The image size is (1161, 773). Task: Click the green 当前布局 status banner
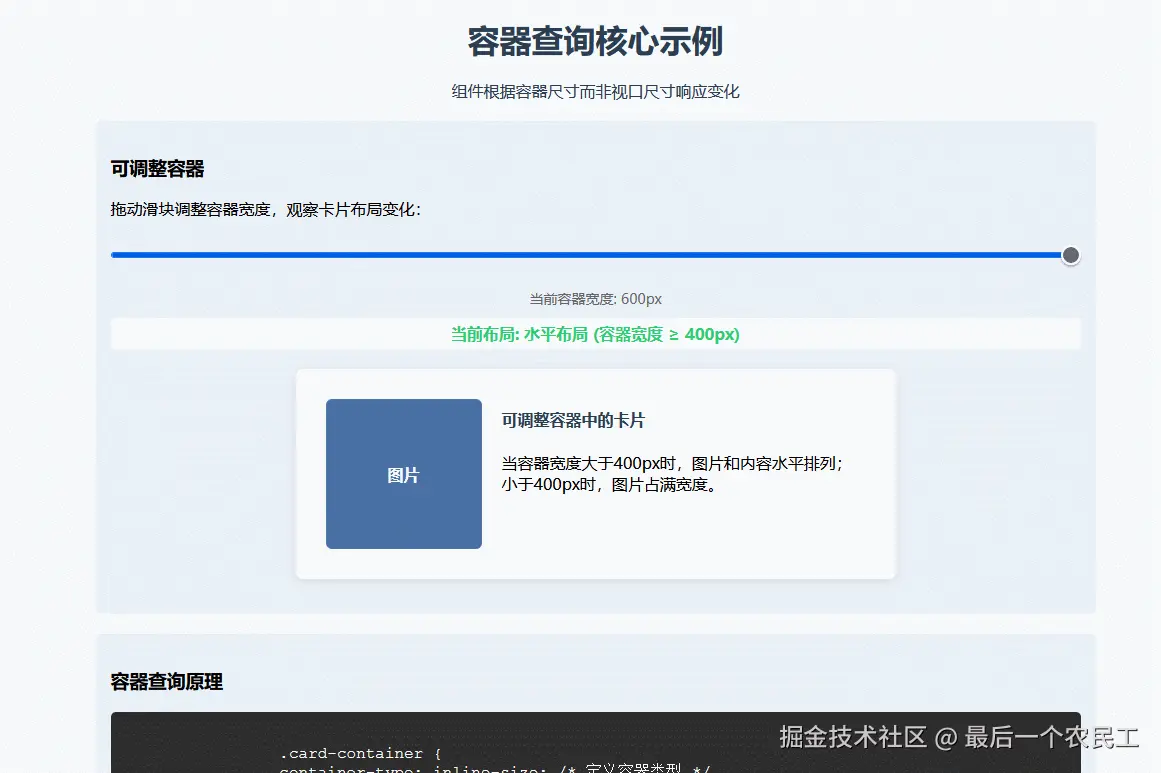tap(595, 333)
